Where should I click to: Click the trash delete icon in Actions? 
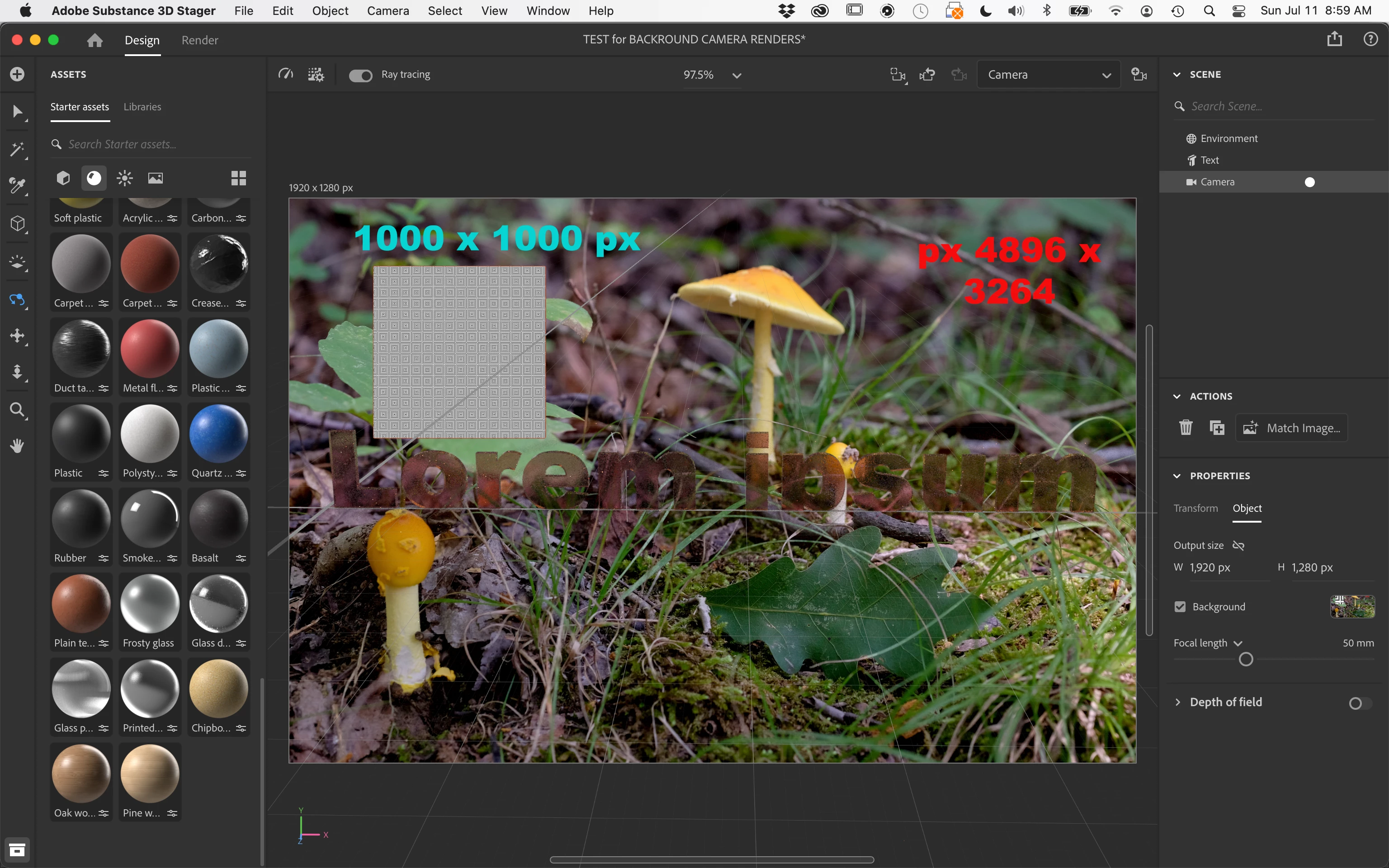[1186, 428]
